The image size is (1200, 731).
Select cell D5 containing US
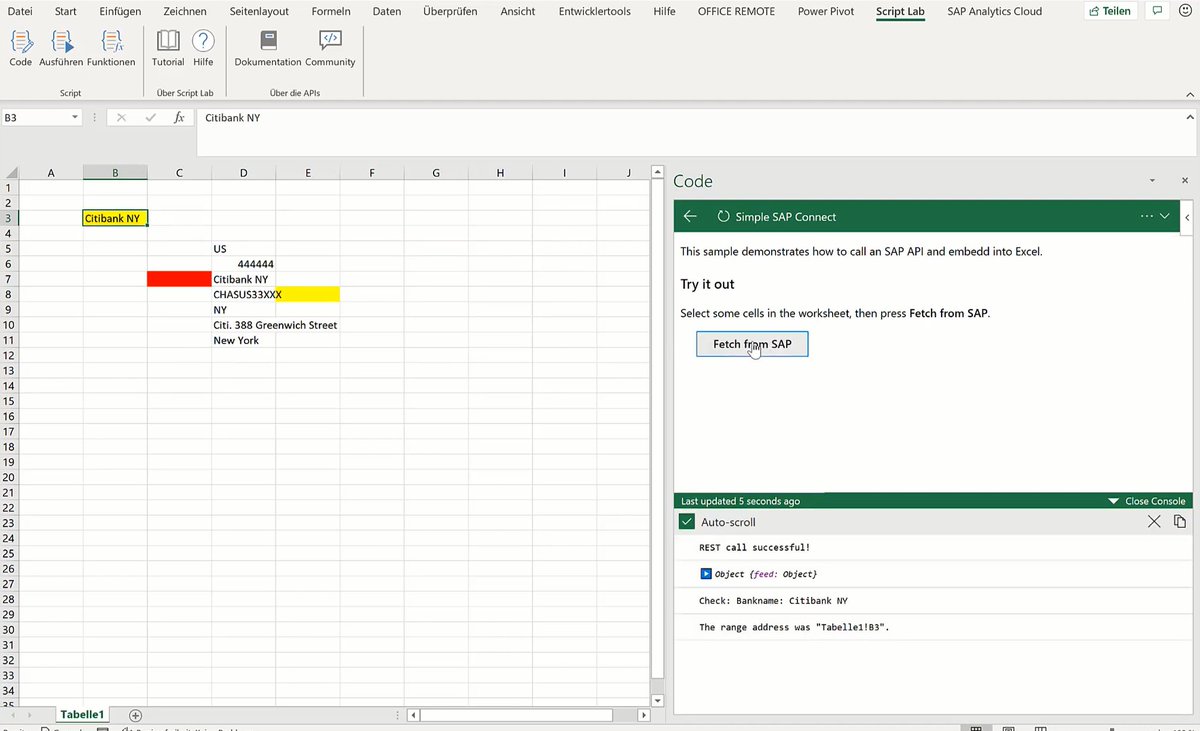243,248
